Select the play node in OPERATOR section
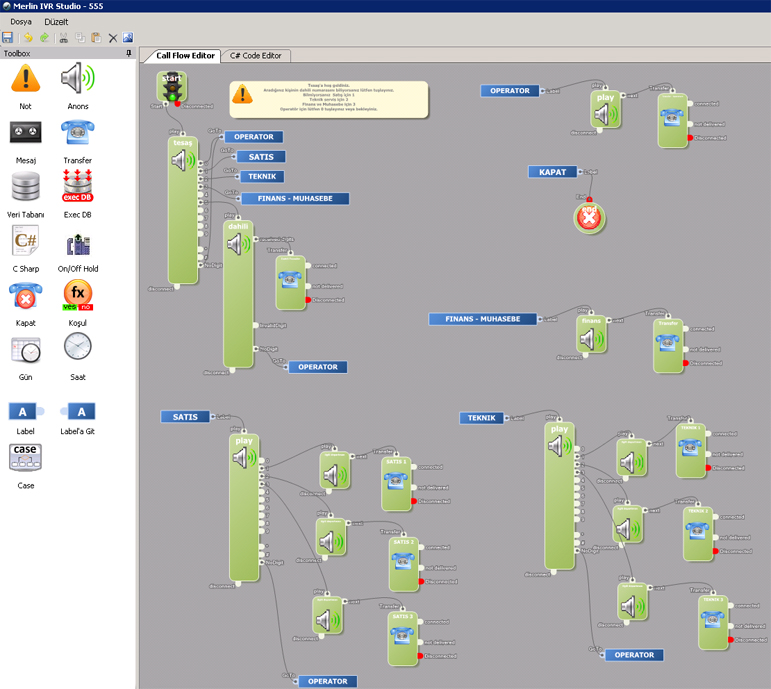The width and height of the screenshot is (771, 689). coord(605,110)
